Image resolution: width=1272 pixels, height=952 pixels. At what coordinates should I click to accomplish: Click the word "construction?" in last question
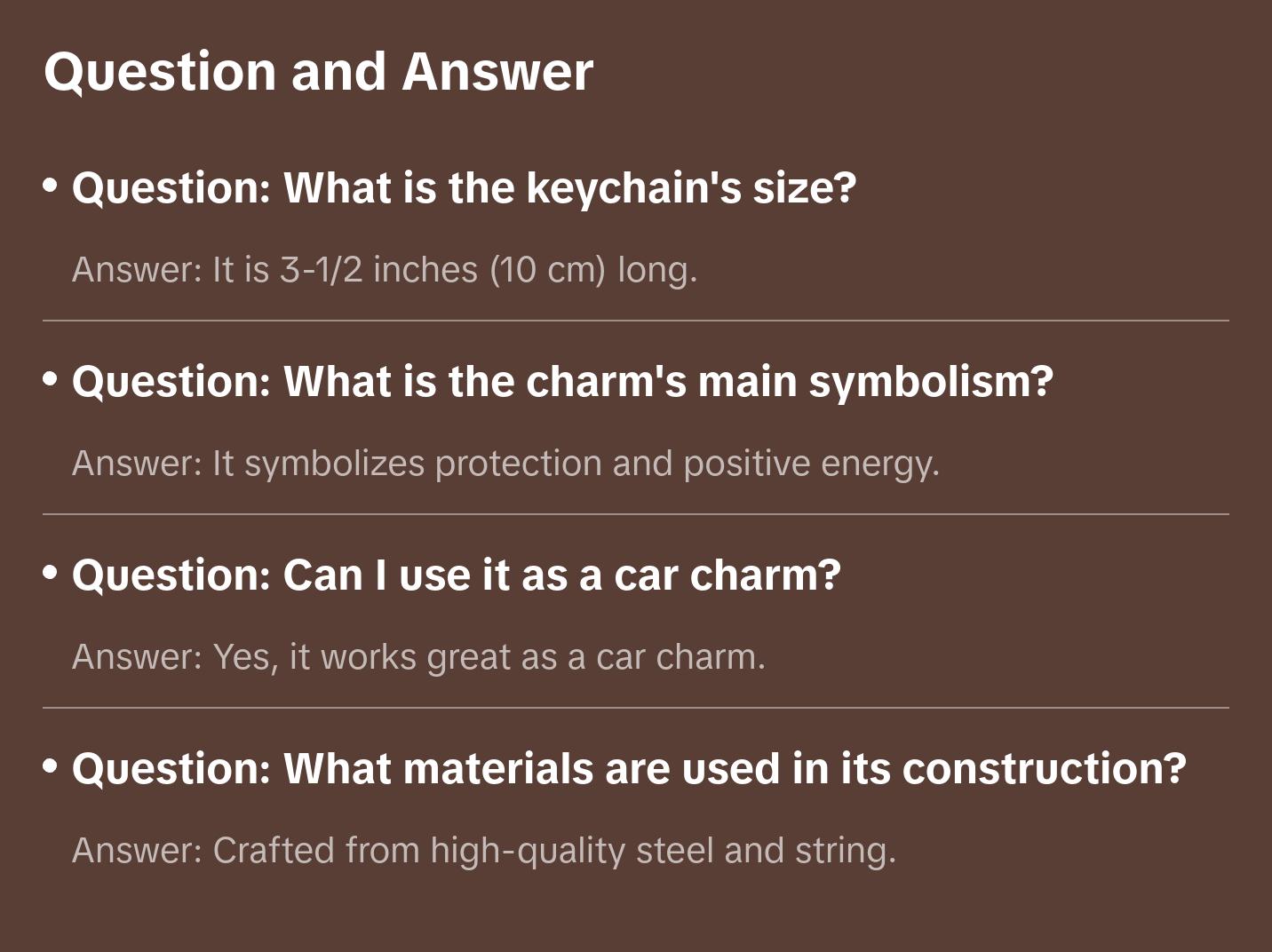[1045, 768]
